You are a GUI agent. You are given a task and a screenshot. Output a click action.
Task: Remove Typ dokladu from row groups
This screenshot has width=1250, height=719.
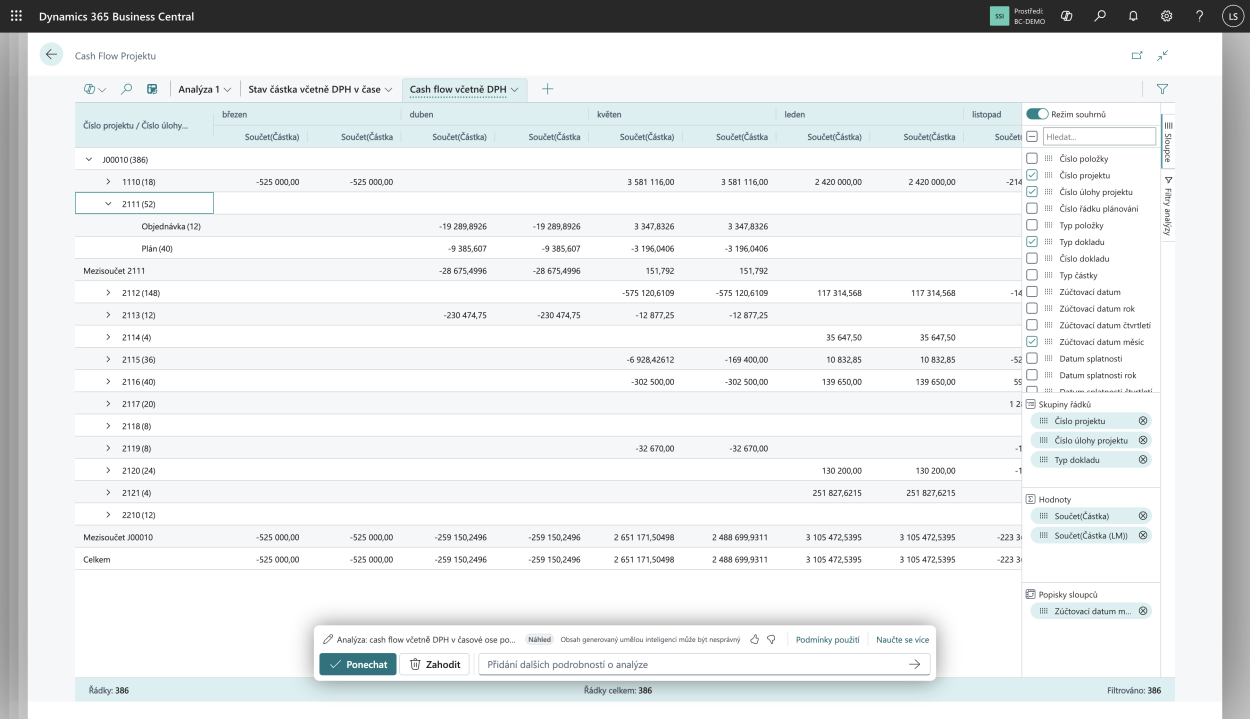tap(1143, 460)
